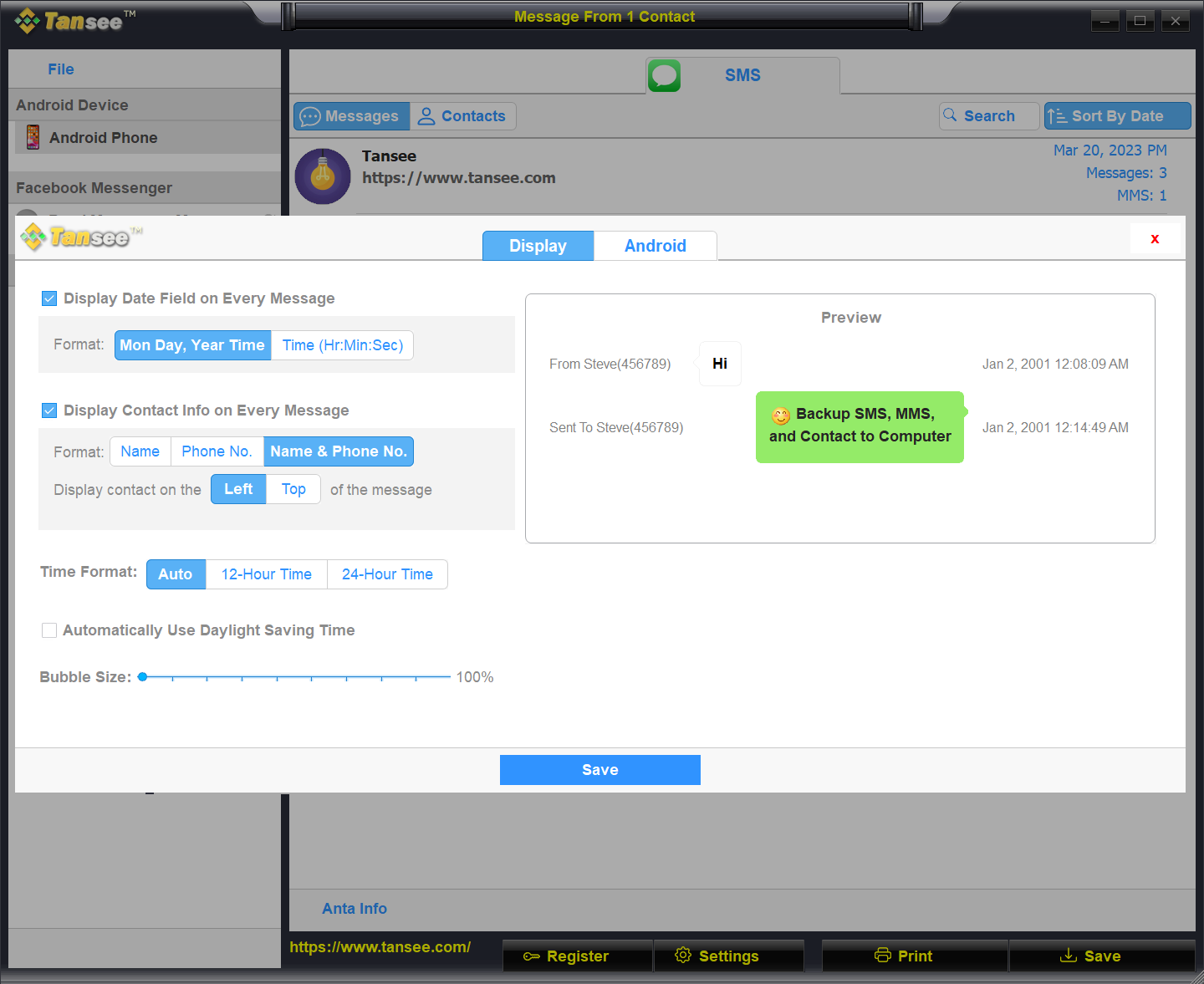Viewport: 1204px width, 984px height.
Task: Open Settings from bottom toolbar
Action: [x=729, y=956]
